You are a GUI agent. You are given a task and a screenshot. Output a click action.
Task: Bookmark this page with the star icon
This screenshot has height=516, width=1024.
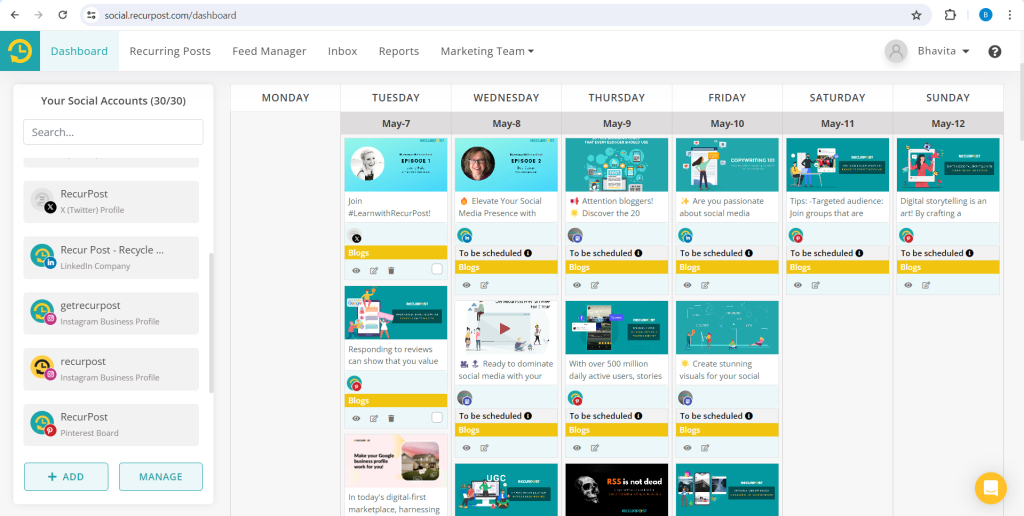(916, 15)
